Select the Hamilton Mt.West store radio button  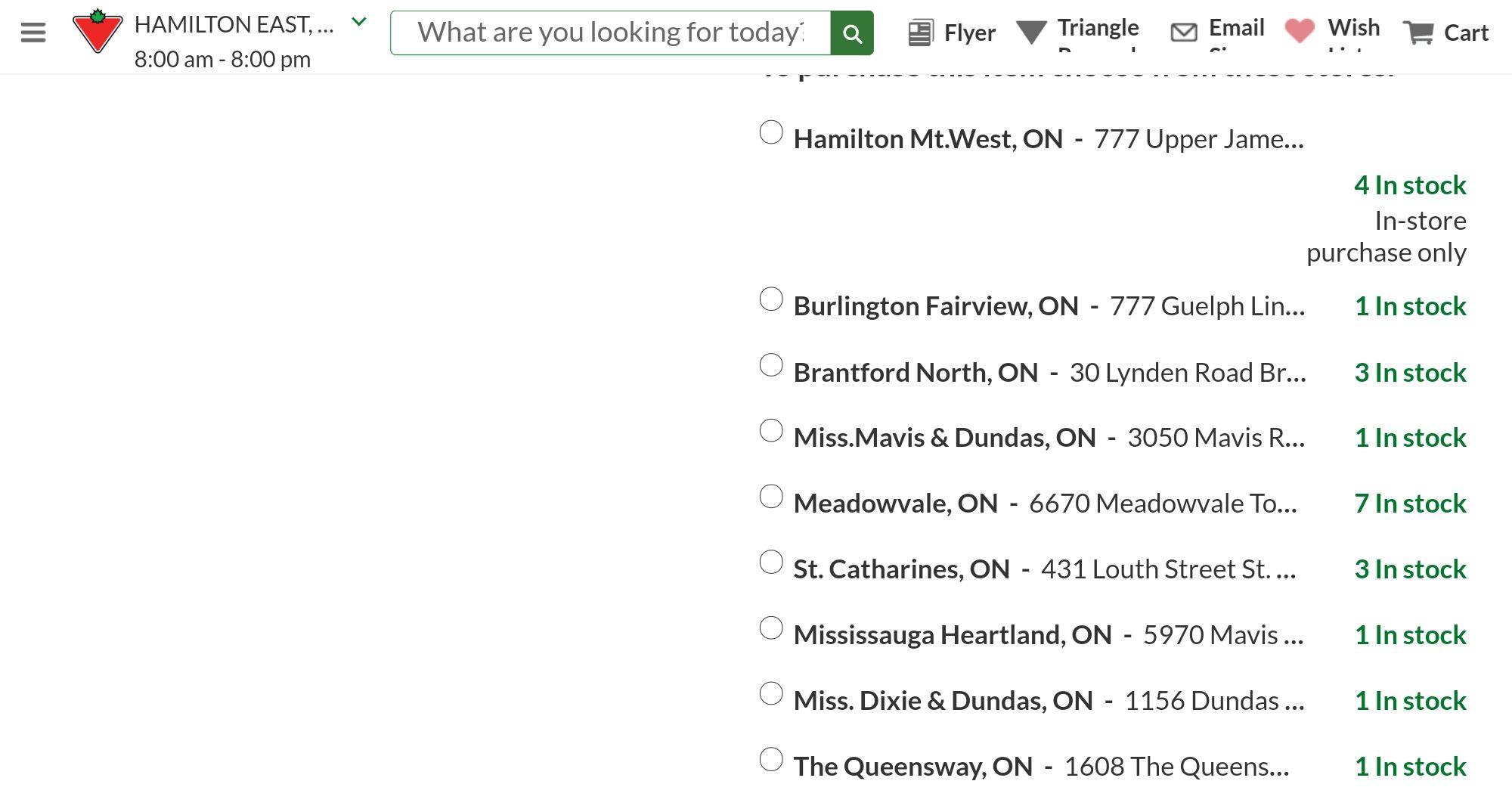click(x=771, y=132)
